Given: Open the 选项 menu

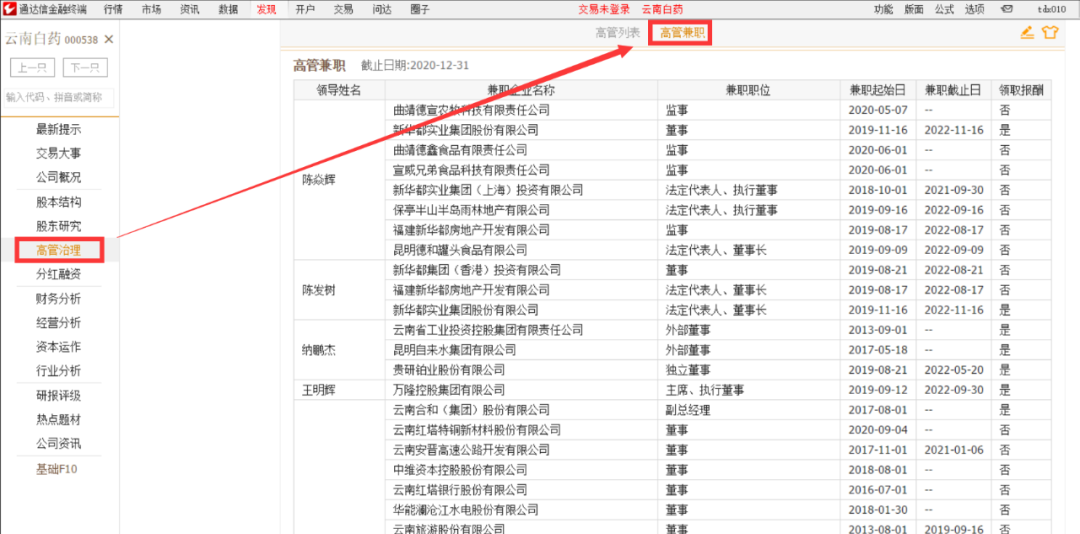Looking at the screenshot, I should coord(975,9).
